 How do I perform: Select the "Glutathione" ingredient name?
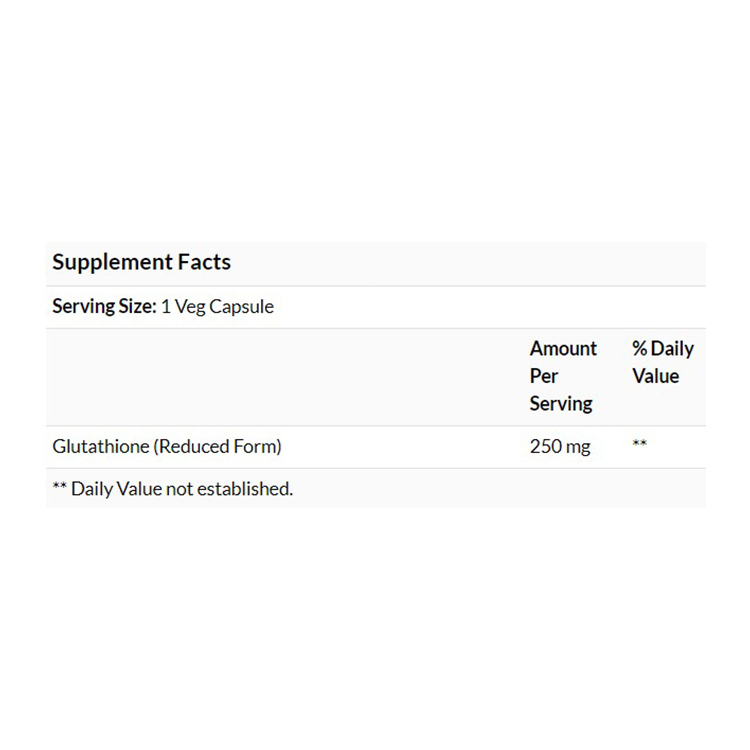click(x=100, y=447)
